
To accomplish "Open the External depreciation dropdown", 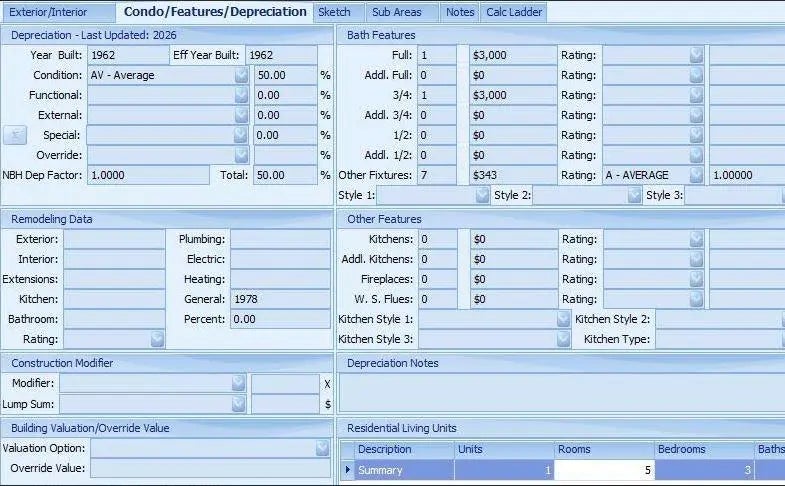I will (x=241, y=115).
